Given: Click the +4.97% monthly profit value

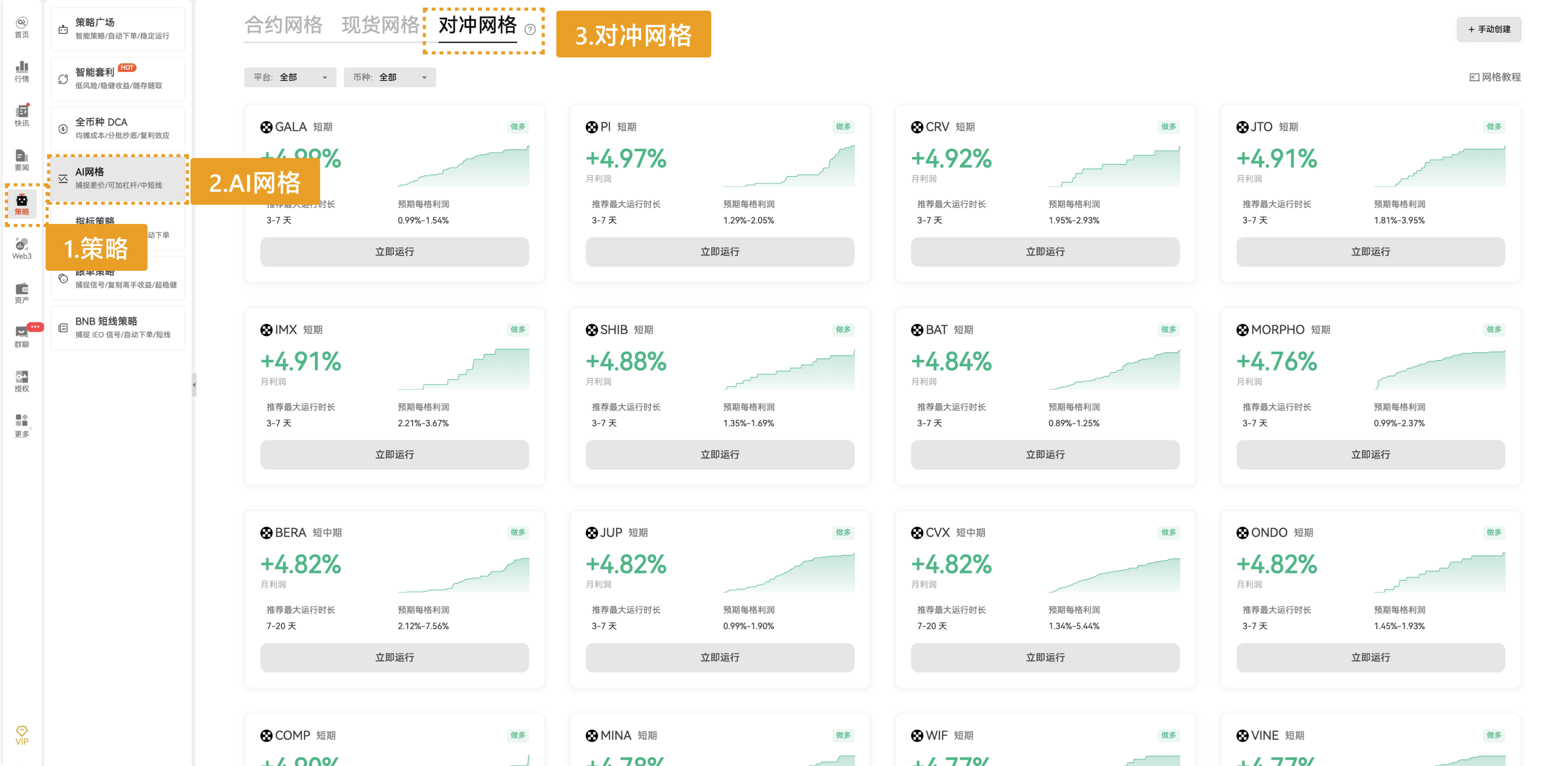Looking at the screenshot, I should [x=626, y=159].
